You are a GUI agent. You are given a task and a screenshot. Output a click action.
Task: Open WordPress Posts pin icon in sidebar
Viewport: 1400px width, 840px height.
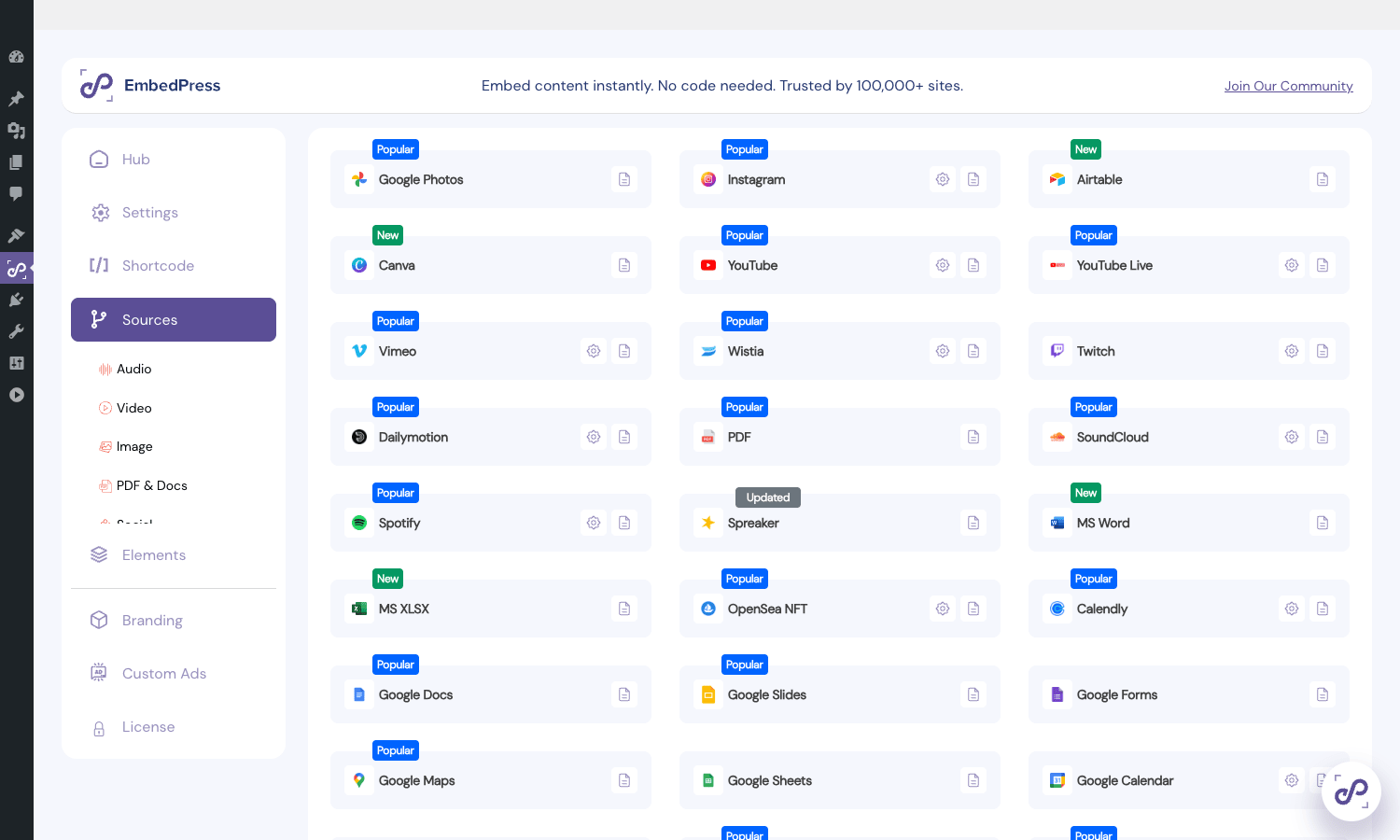click(16, 99)
